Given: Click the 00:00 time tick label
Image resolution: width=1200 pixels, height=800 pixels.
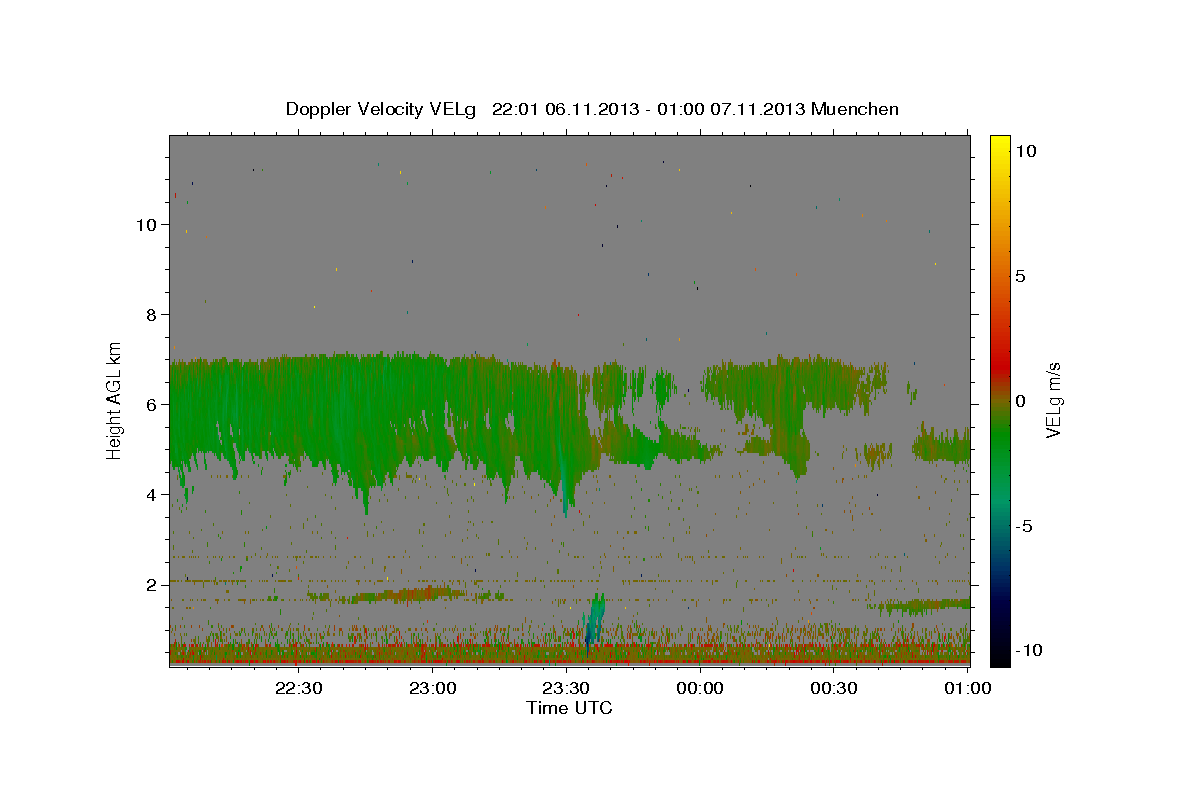Looking at the screenshot, I should tap(700, 688).
